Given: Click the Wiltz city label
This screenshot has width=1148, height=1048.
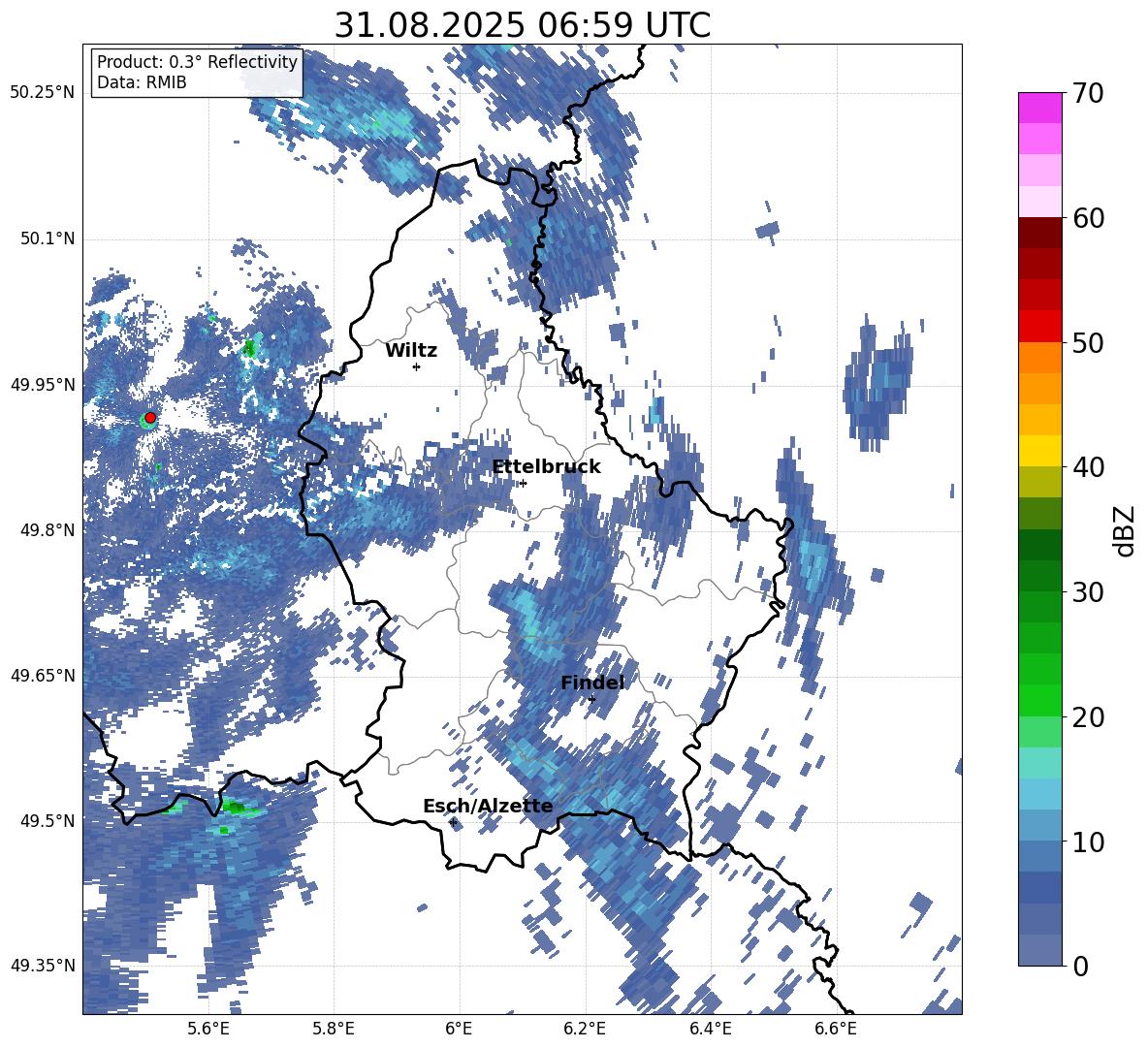Looking at the screenshot, I should [411, 351].
